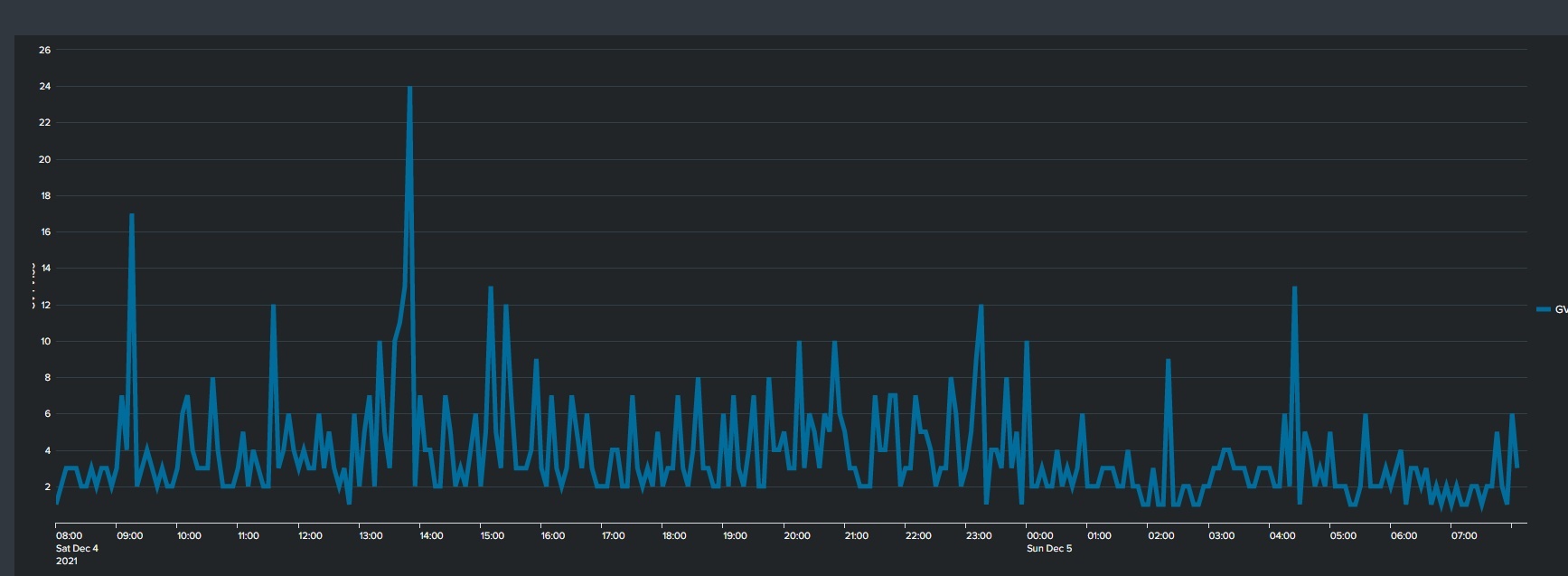Select the GV series legend label
The width and height of the screenshot is (1568, 576).
coord(1560,309)
